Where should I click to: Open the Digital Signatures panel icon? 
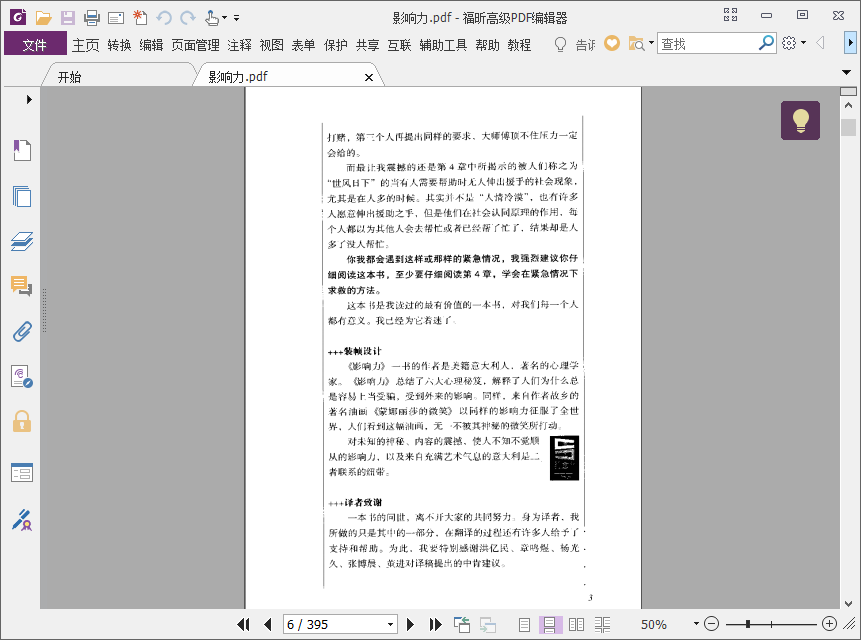tap(22, 377)
